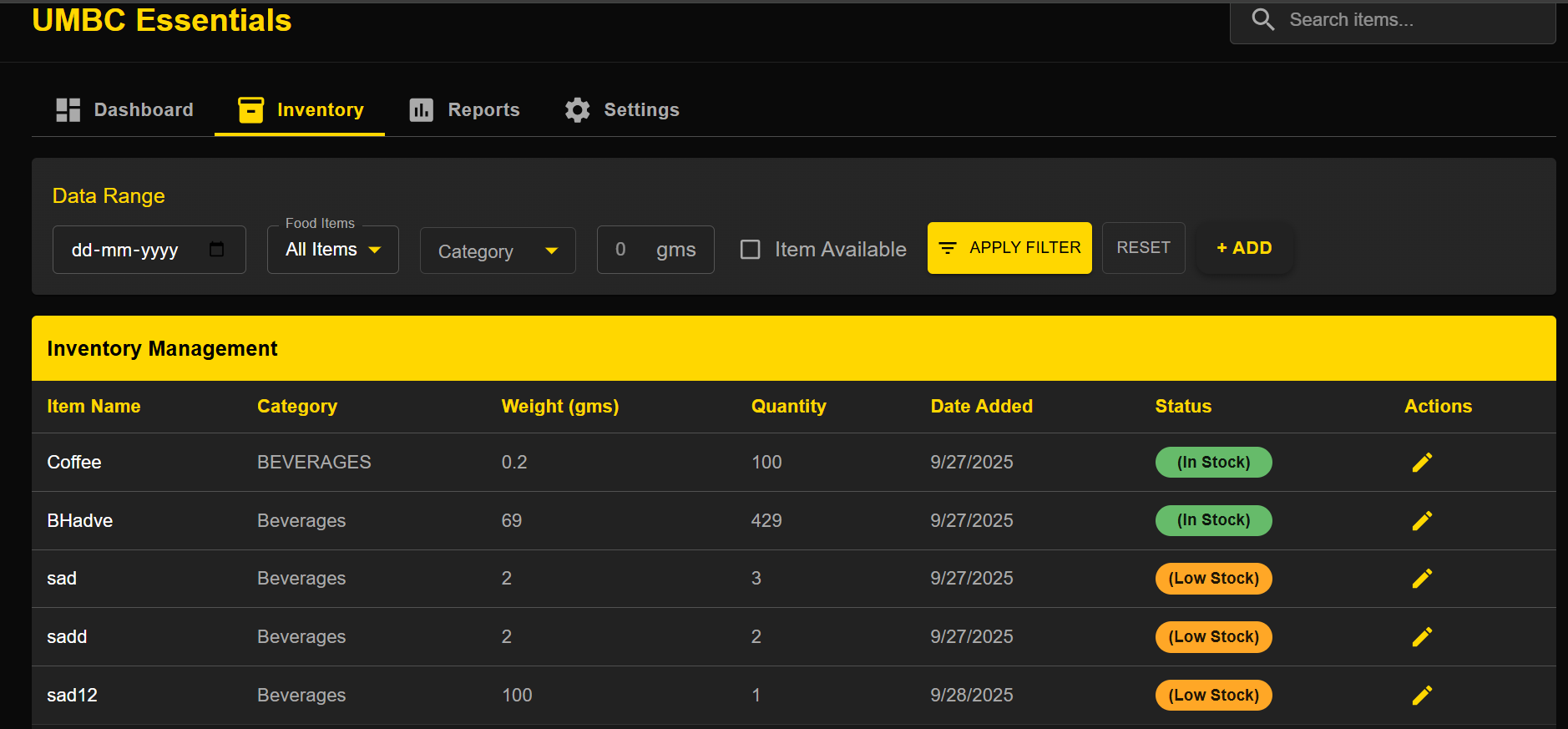
Task: Click the Category column header
Action: tap(297, 407)
